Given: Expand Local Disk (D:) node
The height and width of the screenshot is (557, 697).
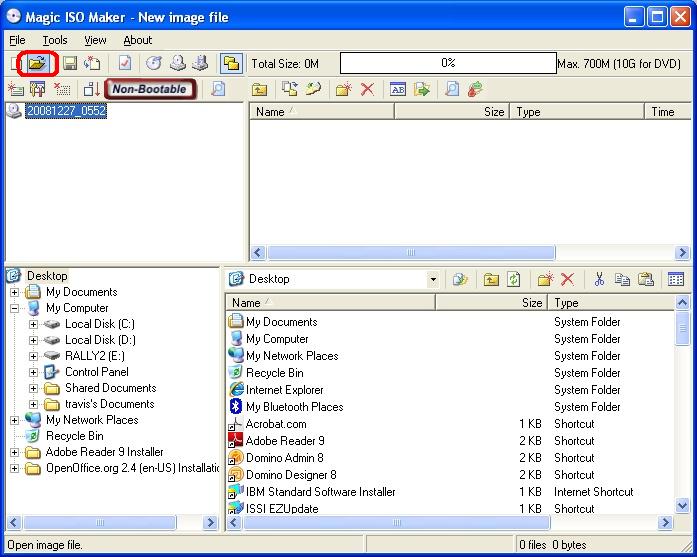Looking at the screenshot, I should coord(33,341).
